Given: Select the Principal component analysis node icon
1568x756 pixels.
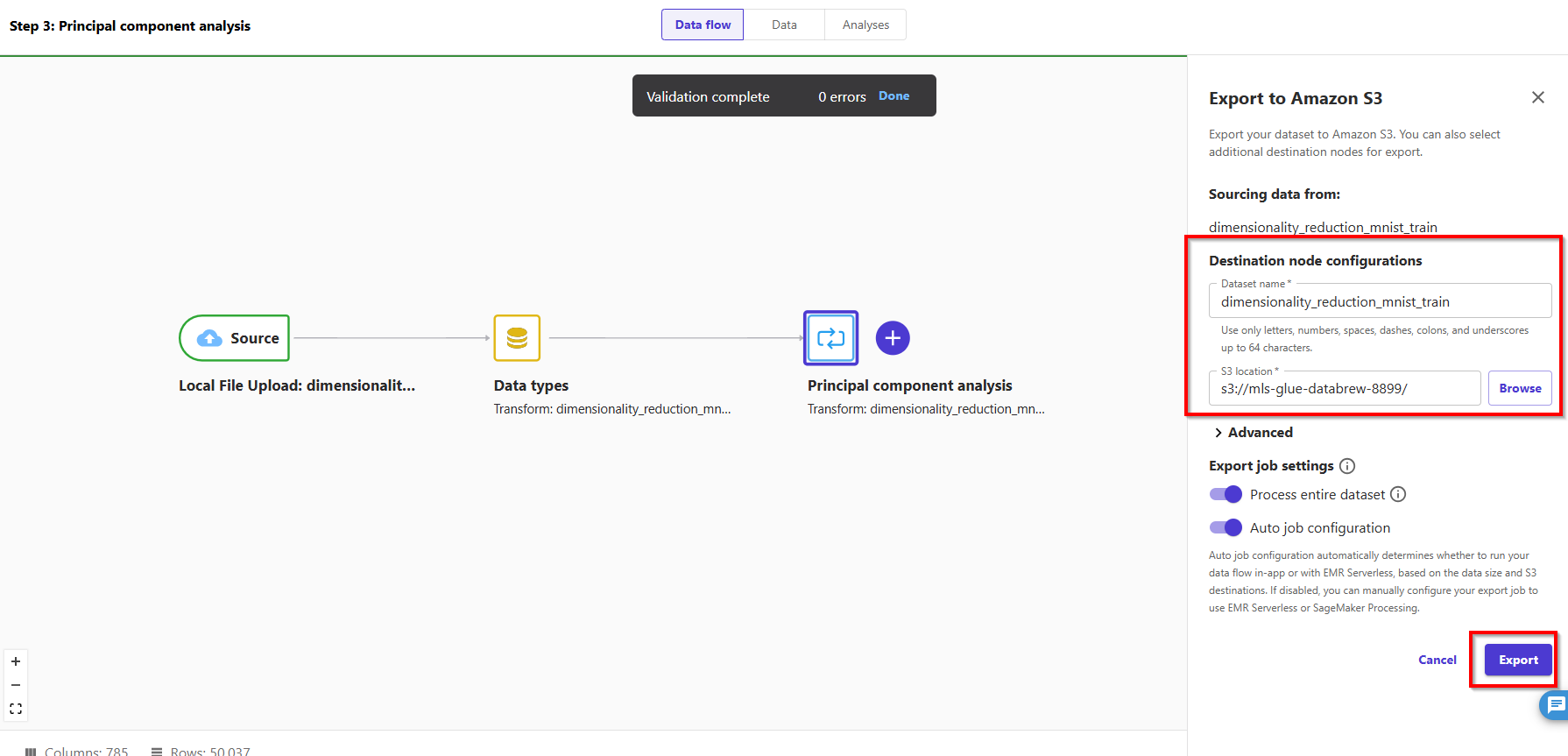Looking at the screenshot, I should 830,338.
